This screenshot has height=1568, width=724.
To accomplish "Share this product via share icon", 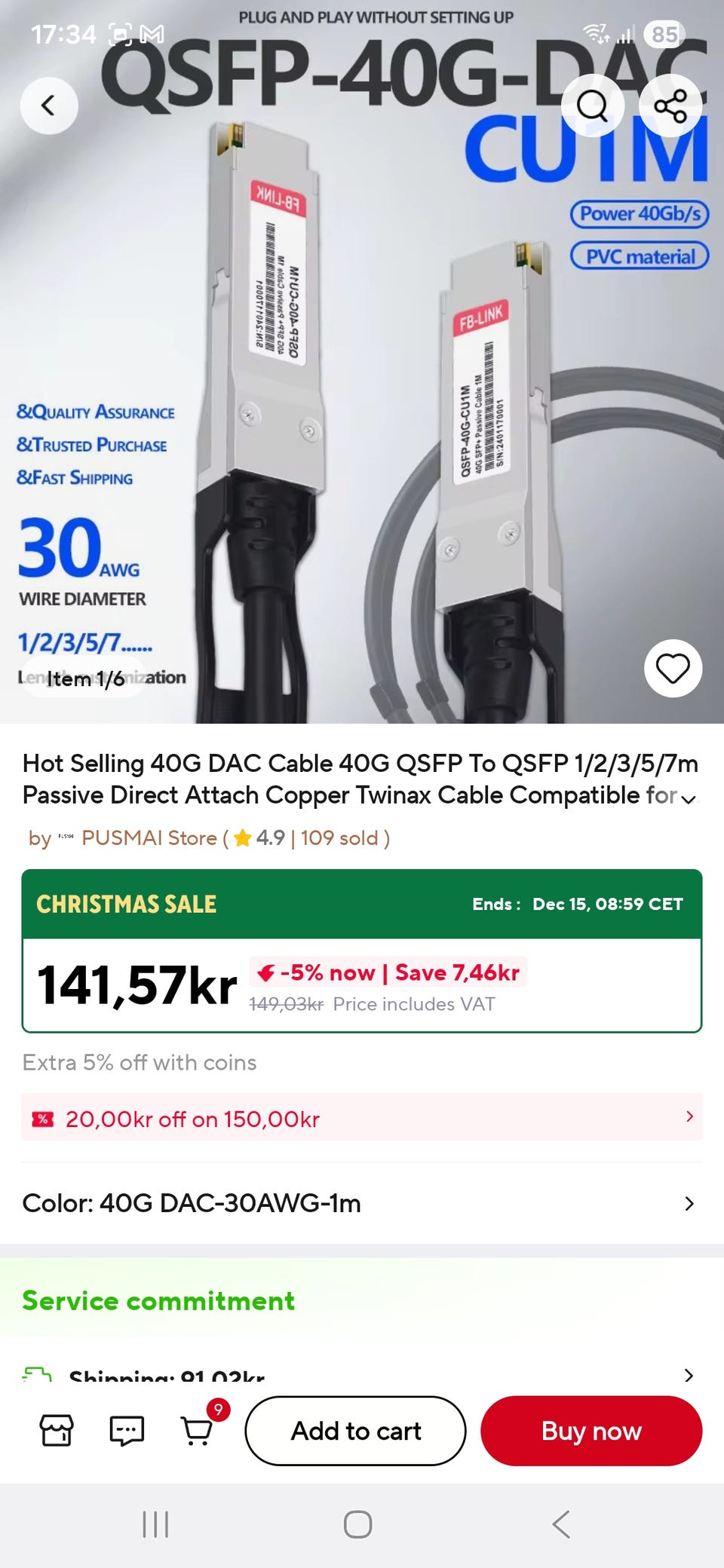I will pos(670,106).
